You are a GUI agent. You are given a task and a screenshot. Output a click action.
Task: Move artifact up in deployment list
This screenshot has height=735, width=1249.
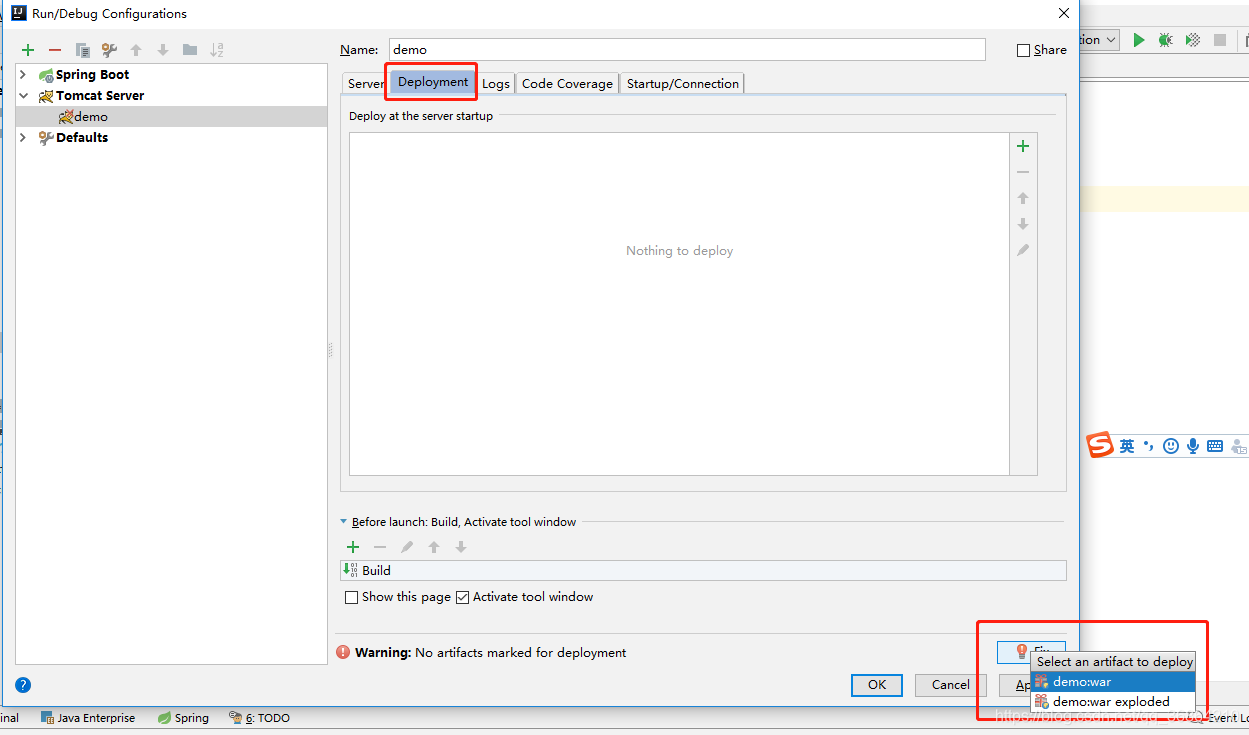[x=1023, y=198]
